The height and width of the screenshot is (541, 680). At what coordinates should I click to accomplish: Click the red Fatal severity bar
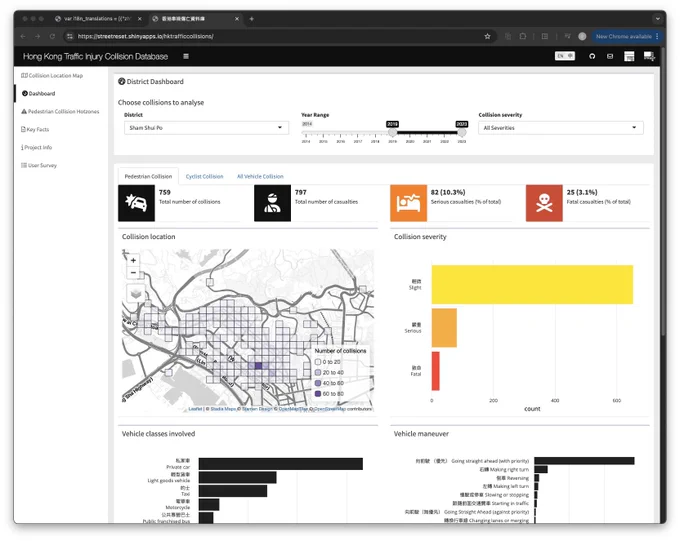pyautogui.click(x=435, y=371)
